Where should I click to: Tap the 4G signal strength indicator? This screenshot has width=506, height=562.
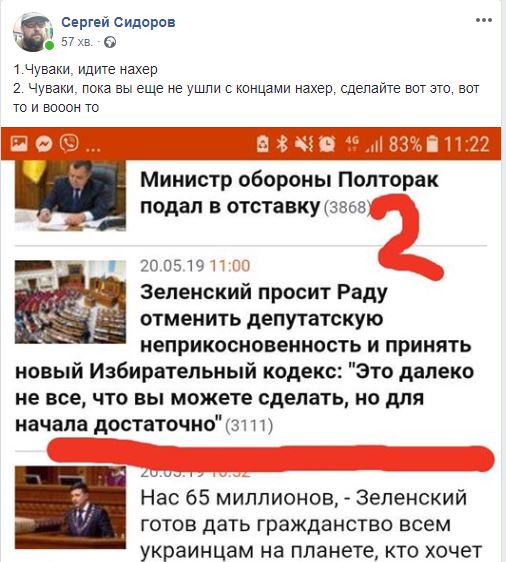[363, 144]
